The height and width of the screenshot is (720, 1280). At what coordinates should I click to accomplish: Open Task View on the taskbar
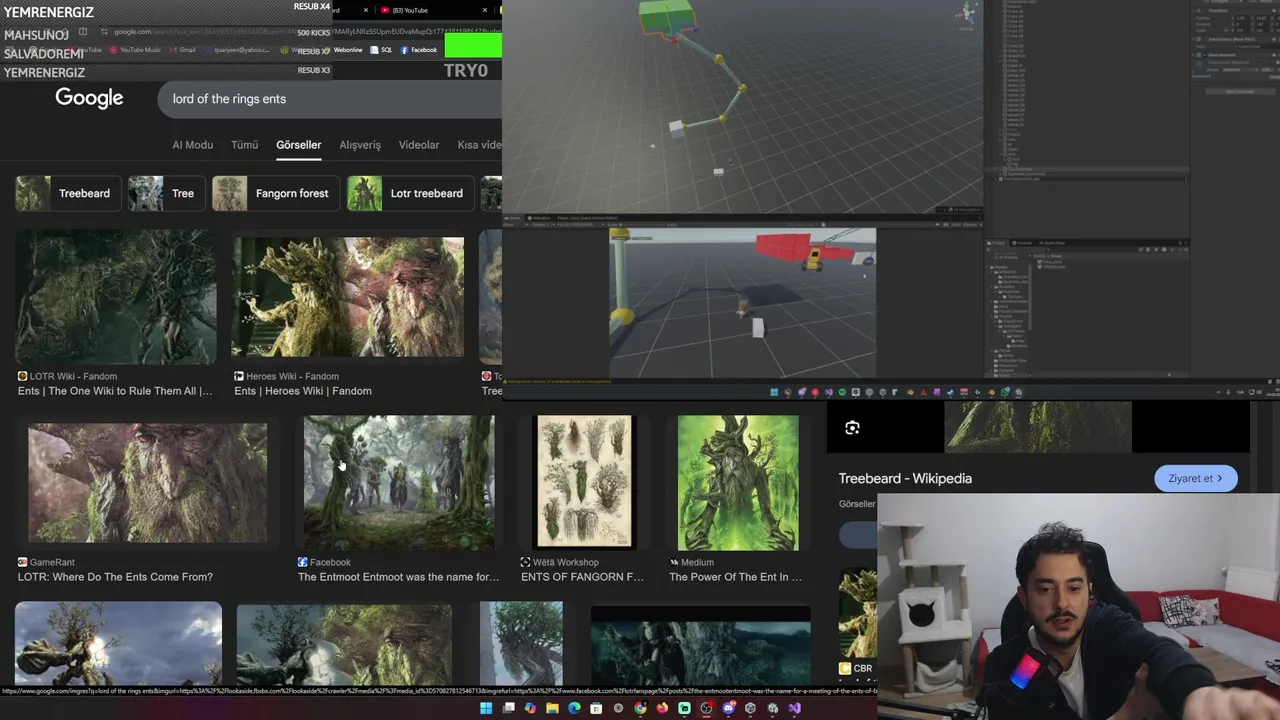pos(508,708)
